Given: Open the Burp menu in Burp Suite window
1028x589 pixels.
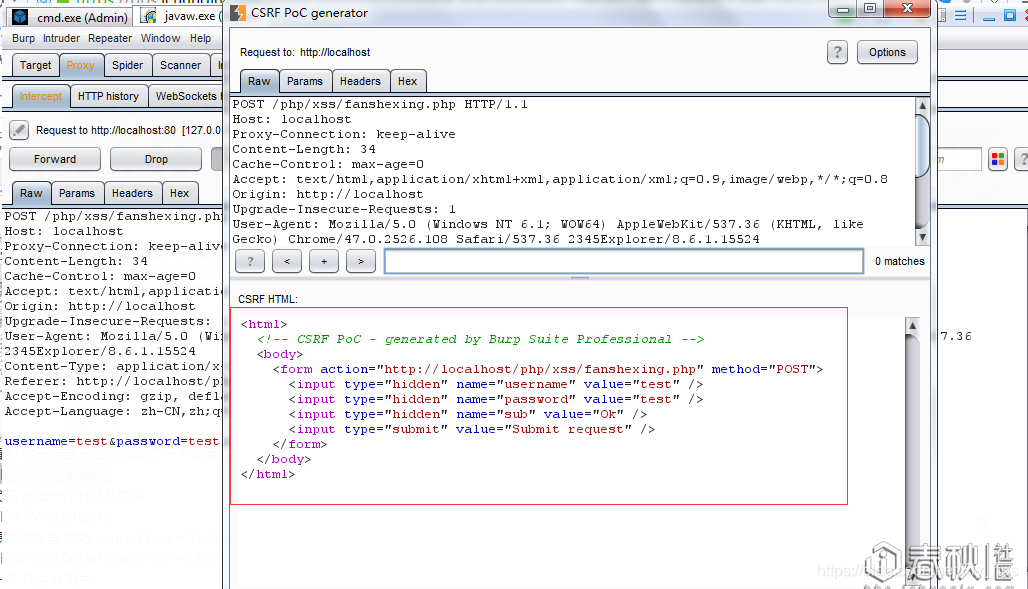Looking at the screenshot, I should click(x=23, y=38).
